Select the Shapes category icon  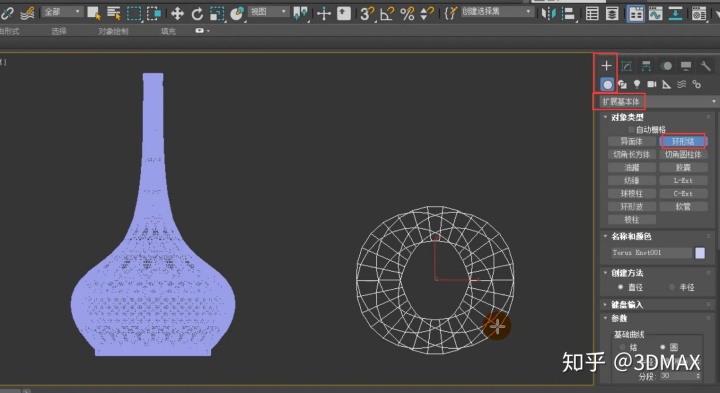(x=623, y=84)
